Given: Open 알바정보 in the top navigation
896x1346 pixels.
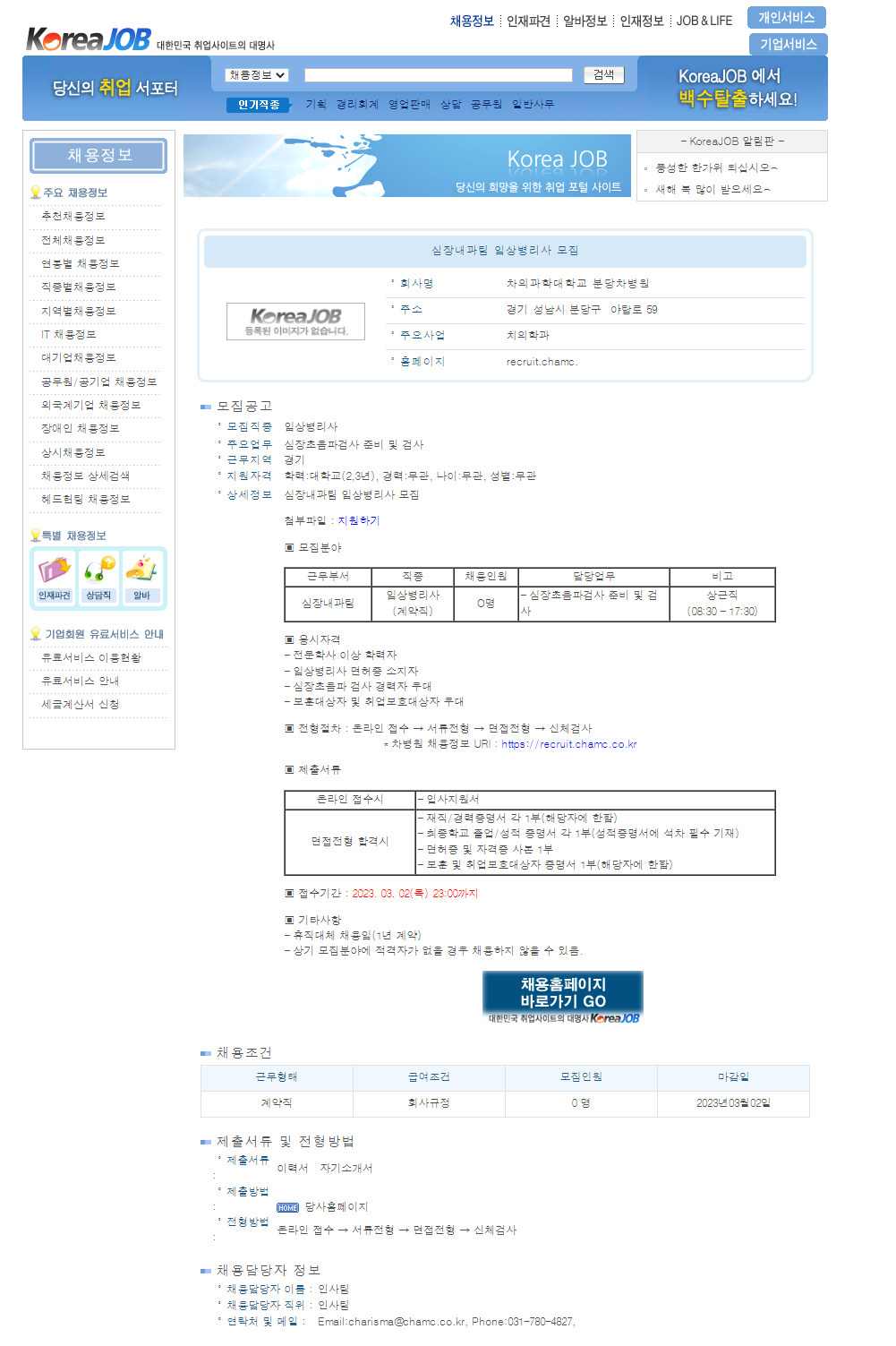Looking at the screenshot, I should pyautogui.click(x=585, y=21).
